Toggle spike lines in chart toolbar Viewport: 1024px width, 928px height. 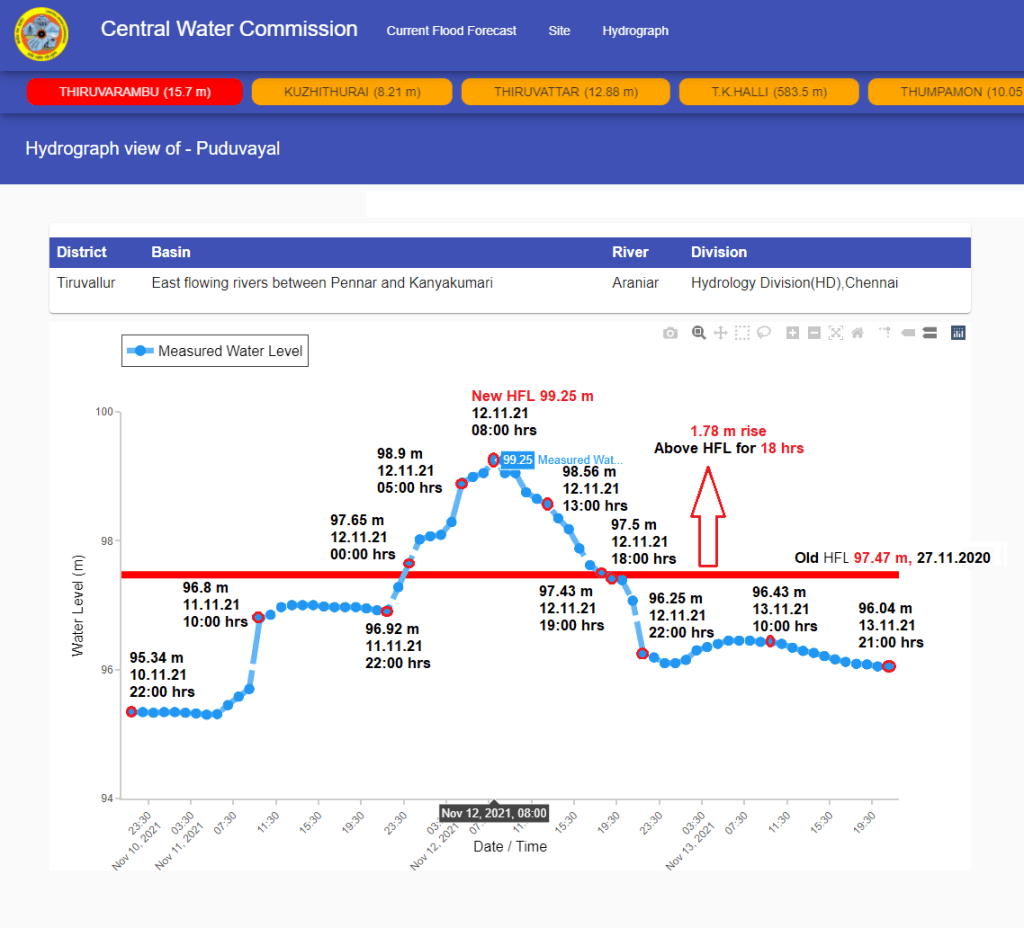(885, 333)
